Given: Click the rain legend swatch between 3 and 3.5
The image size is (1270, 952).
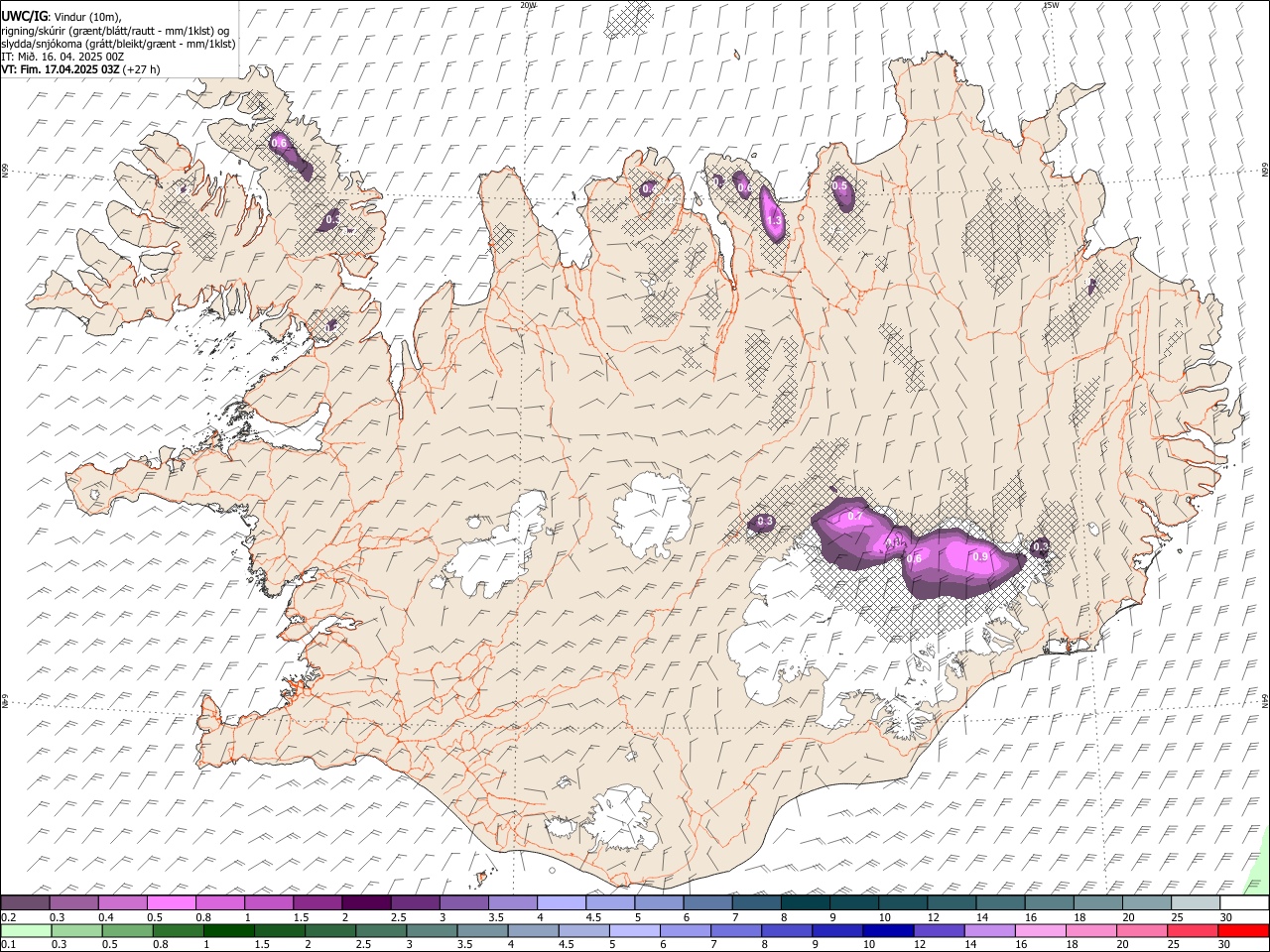Looking at the screenshot, I should (x=432, y=930).
